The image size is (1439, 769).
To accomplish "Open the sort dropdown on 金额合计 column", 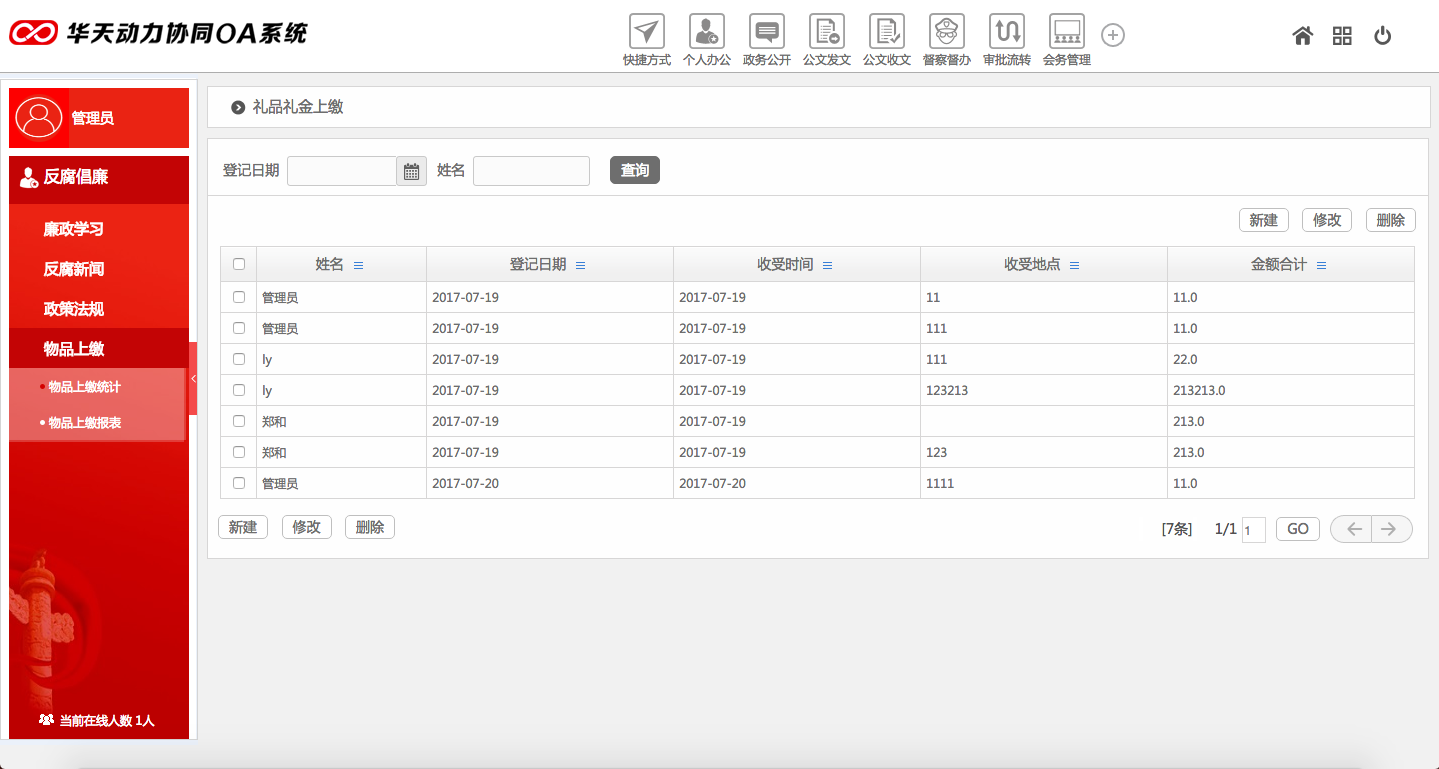I will coord(1320,265).
